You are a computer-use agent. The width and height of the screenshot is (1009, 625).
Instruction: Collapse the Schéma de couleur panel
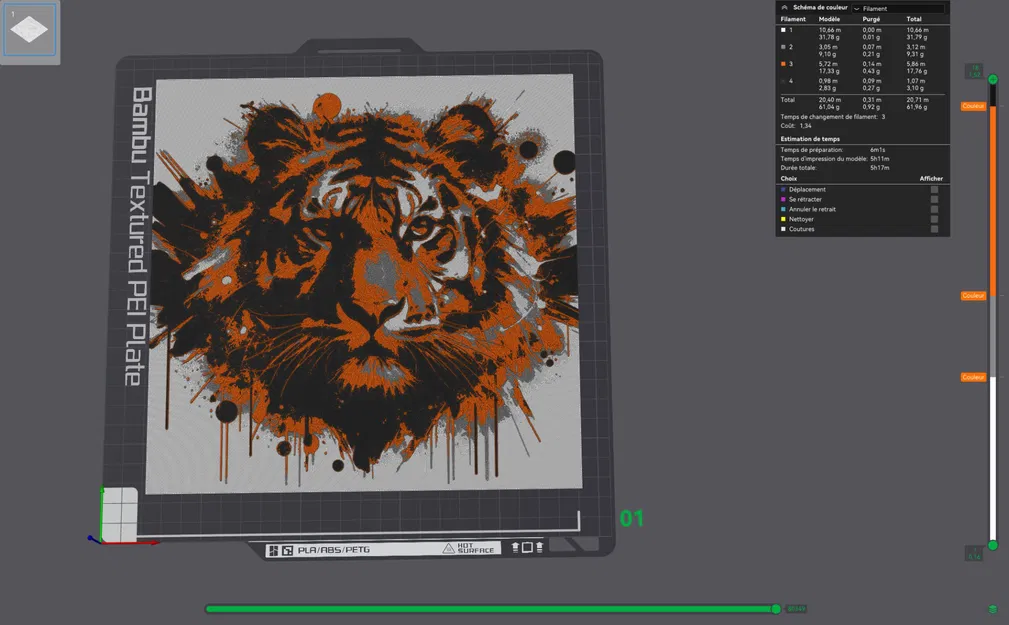pyautogui.click(x=784, y=8)
